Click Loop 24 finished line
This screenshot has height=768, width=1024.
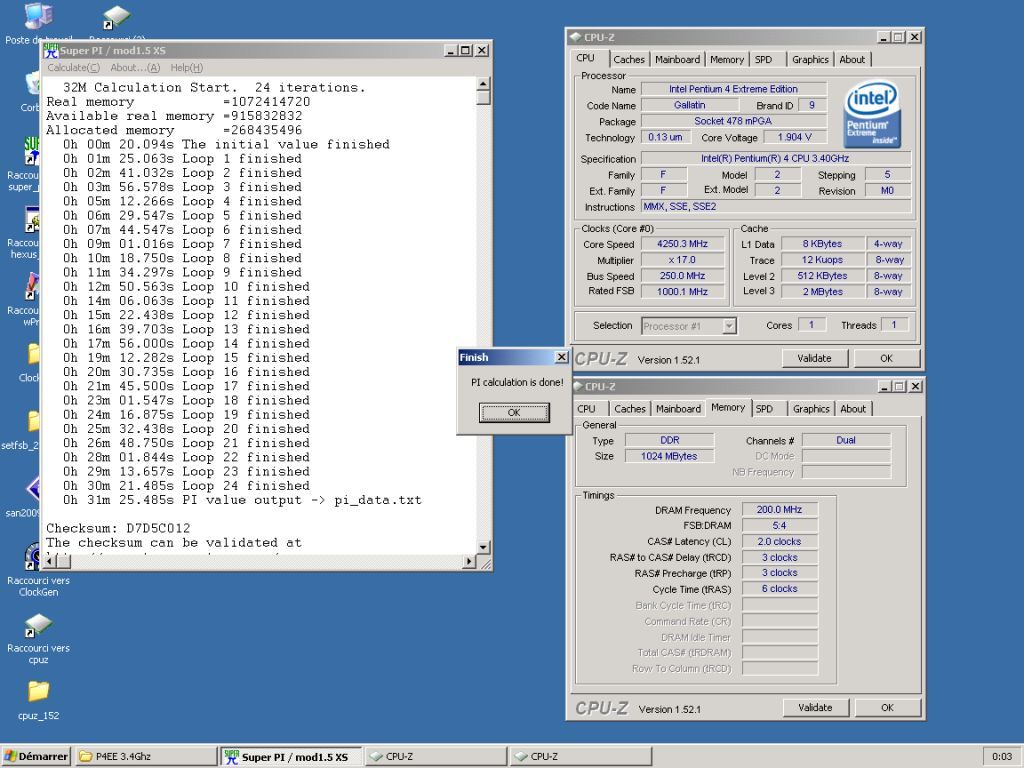186,486
